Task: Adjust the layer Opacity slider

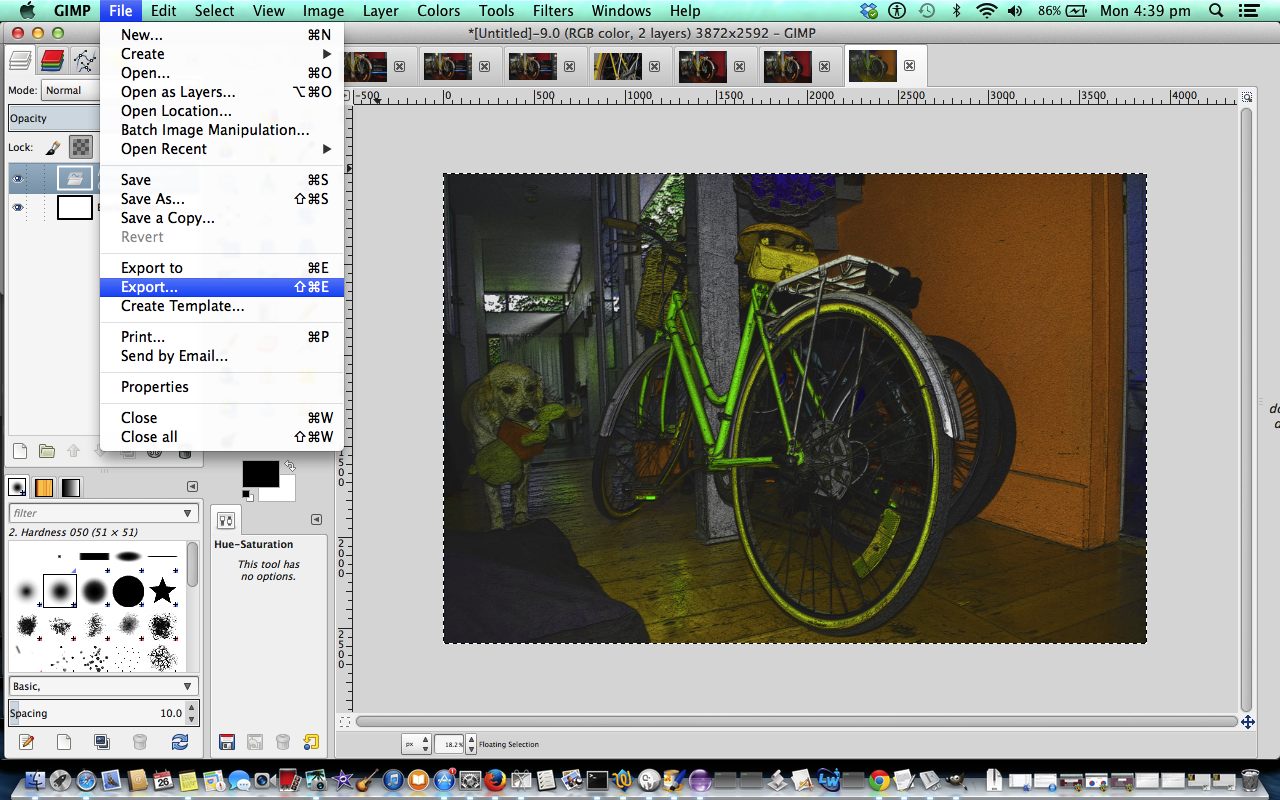Action: point(55,118)
